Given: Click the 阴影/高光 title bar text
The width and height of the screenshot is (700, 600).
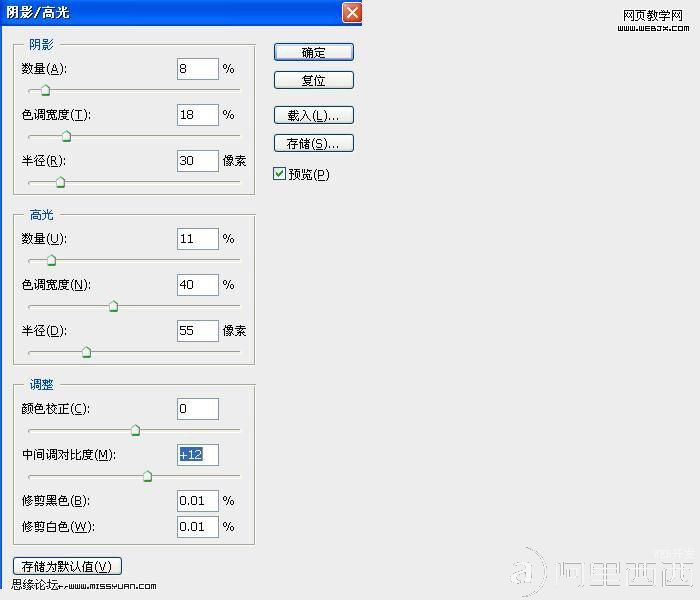Looking at the screenshot, I should [38, 12].
